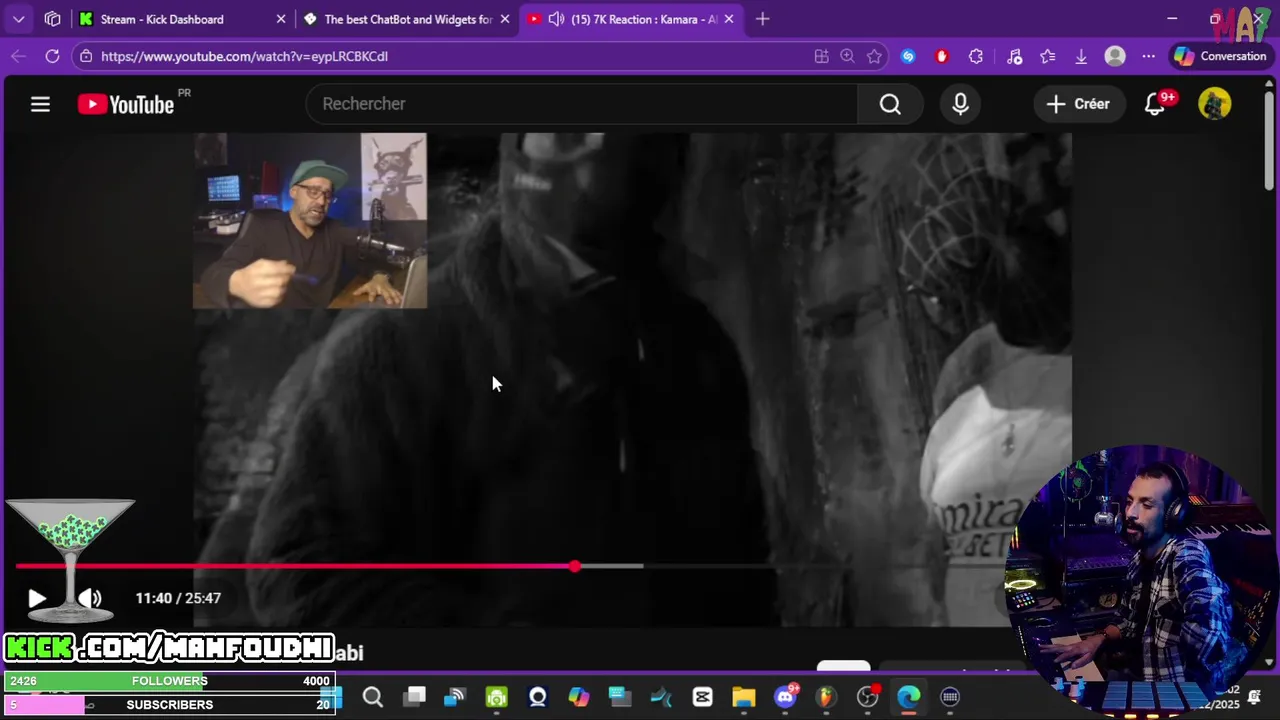Open the Favorites list icon
Screen dimensions: 1280x720
tap(1048, 56)
